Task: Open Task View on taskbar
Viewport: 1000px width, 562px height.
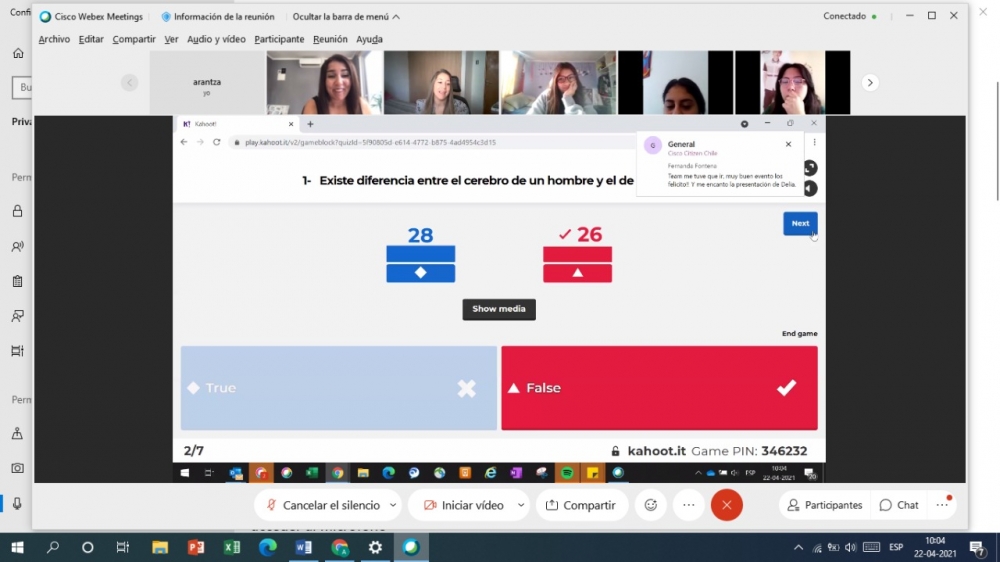Action: (122, 547)
